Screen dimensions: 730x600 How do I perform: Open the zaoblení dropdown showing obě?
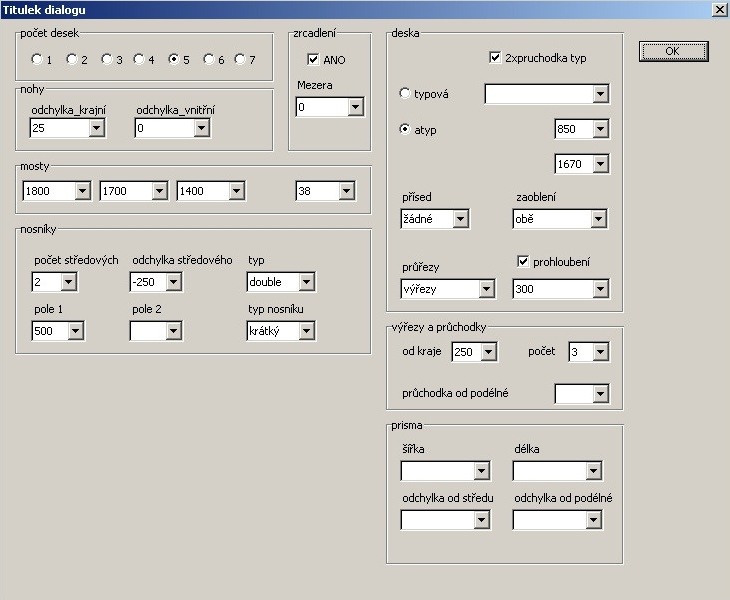(599, 219)
